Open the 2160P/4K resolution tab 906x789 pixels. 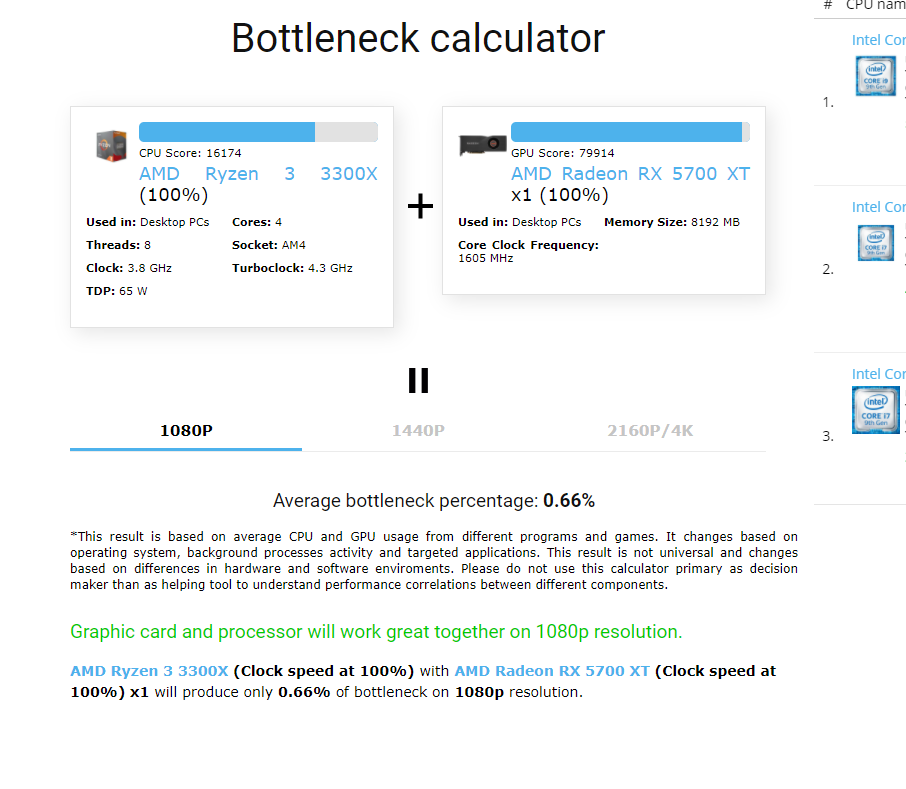coord(650,431)
